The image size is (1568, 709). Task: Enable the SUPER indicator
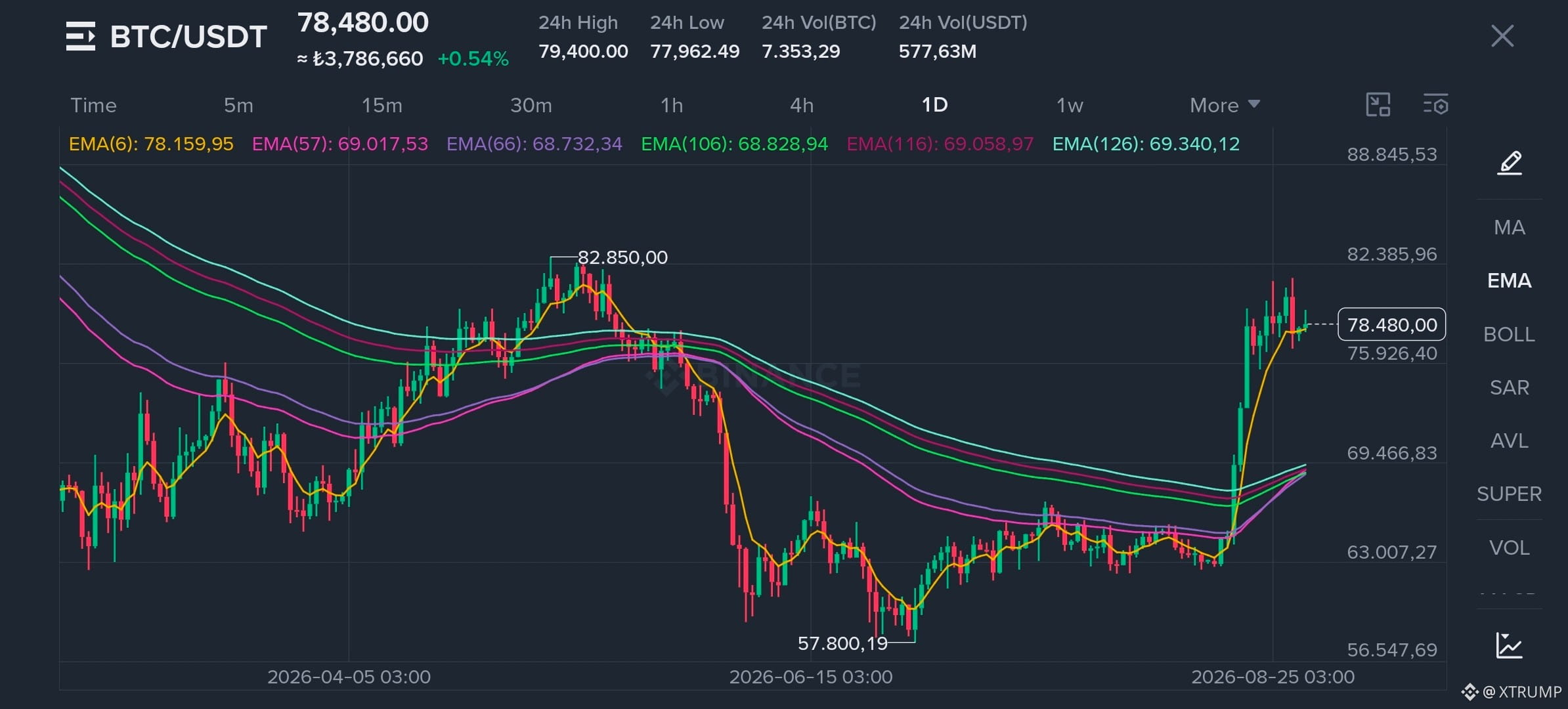(1510, 494)
